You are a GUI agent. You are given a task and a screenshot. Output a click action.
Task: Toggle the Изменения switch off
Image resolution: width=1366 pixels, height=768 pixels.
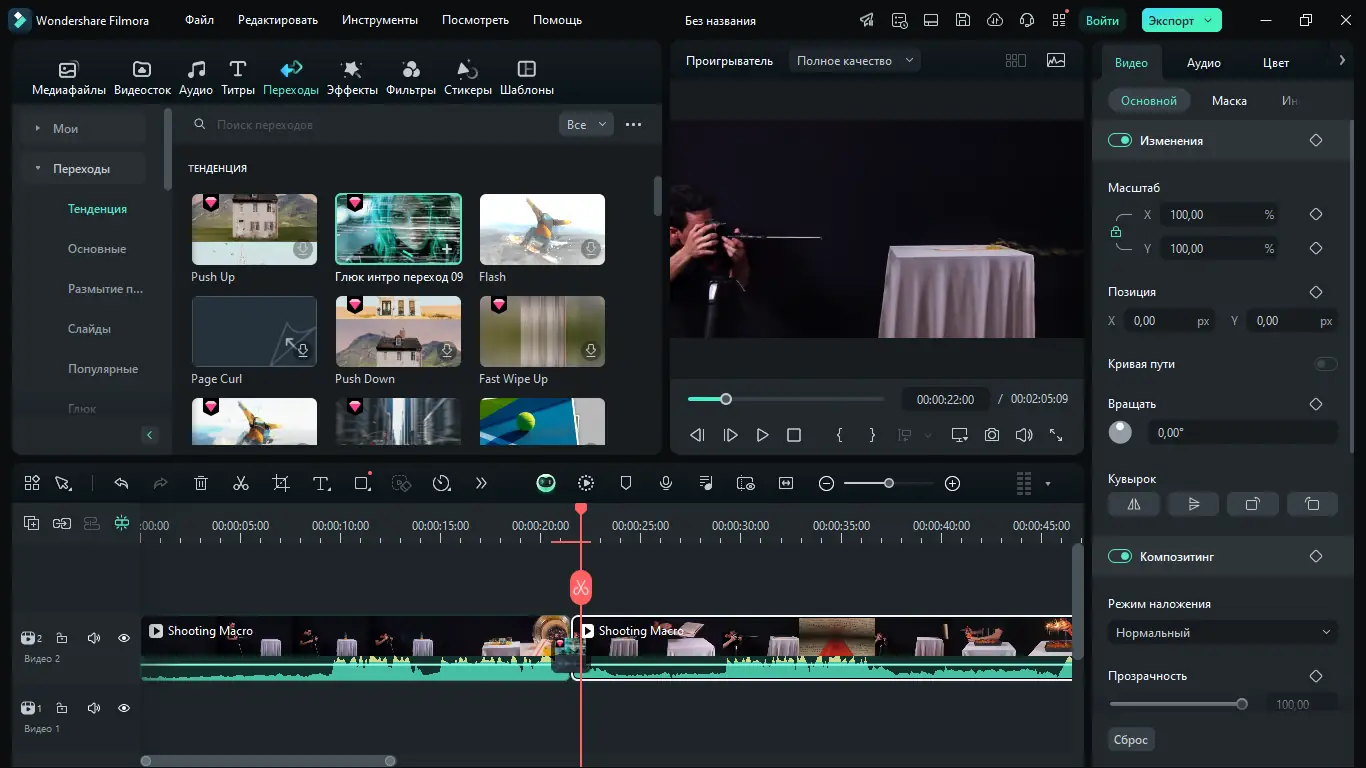click(1119, 141)
